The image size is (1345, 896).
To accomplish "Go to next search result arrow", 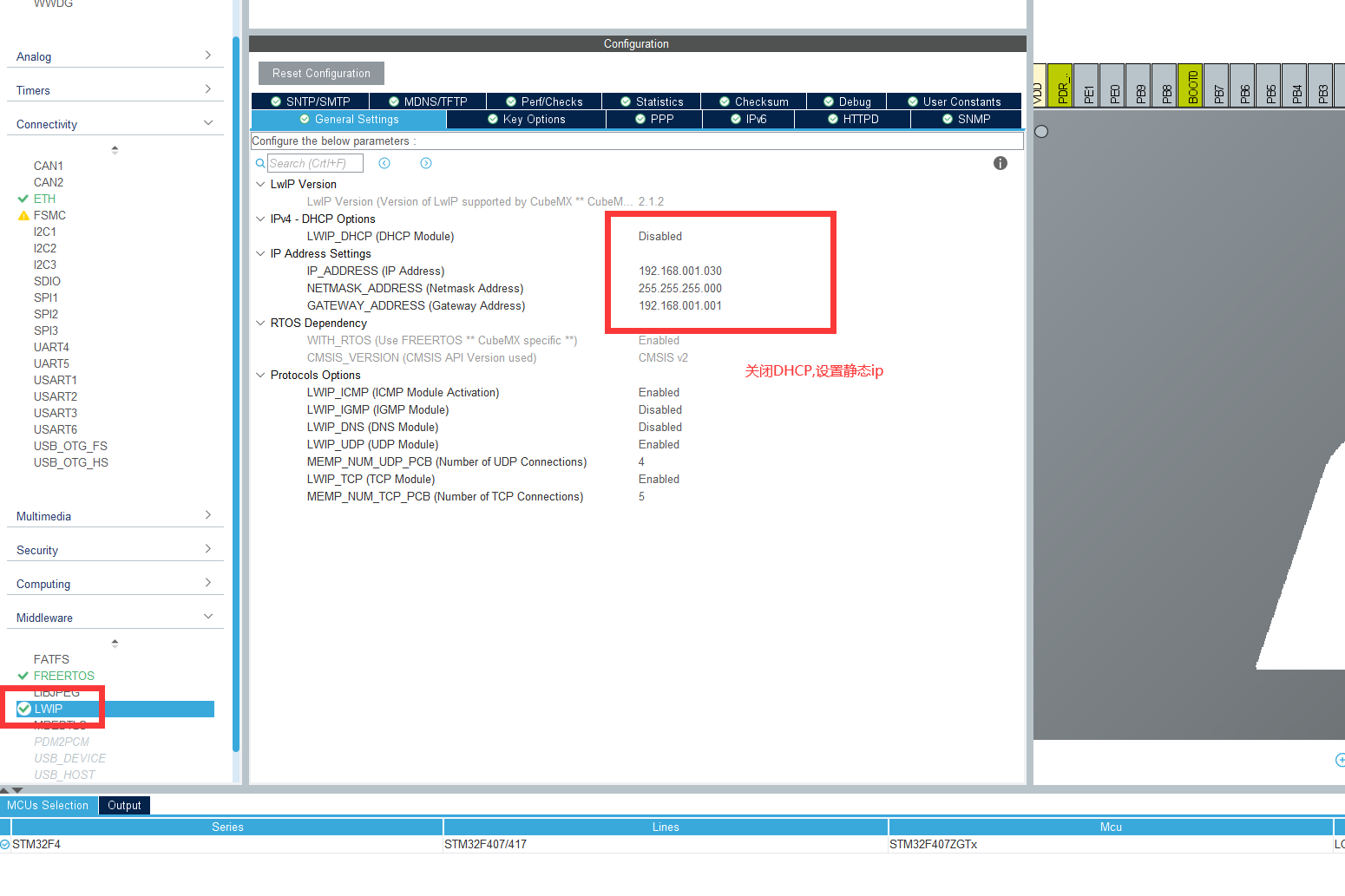I will [426, 163].
